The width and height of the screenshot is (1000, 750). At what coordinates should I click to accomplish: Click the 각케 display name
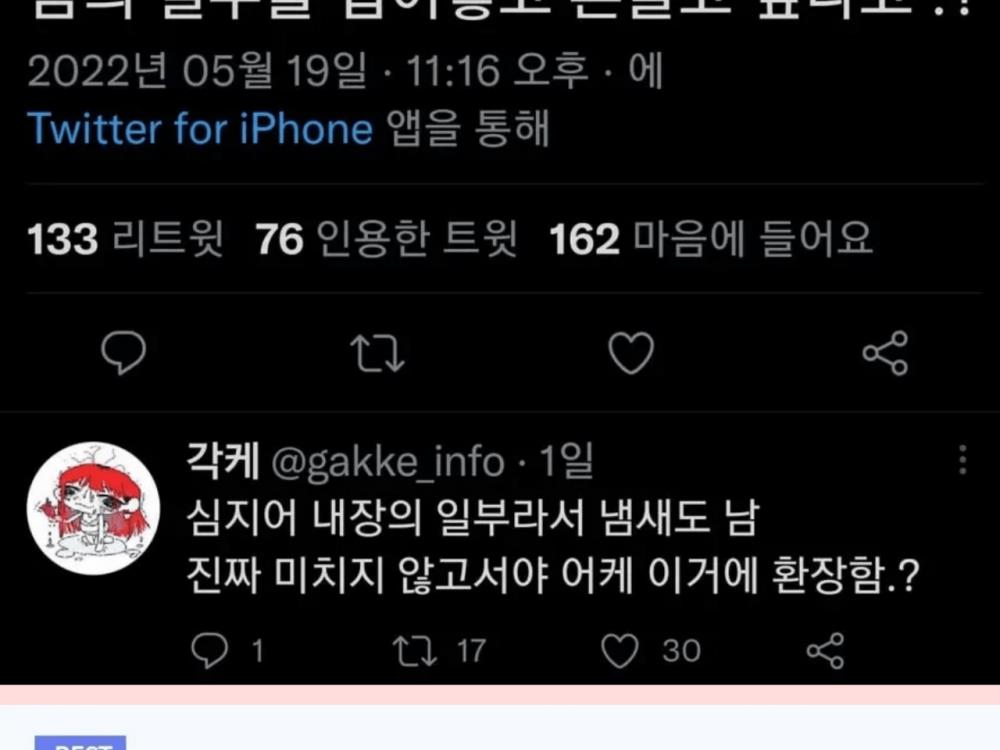(223, 460)
